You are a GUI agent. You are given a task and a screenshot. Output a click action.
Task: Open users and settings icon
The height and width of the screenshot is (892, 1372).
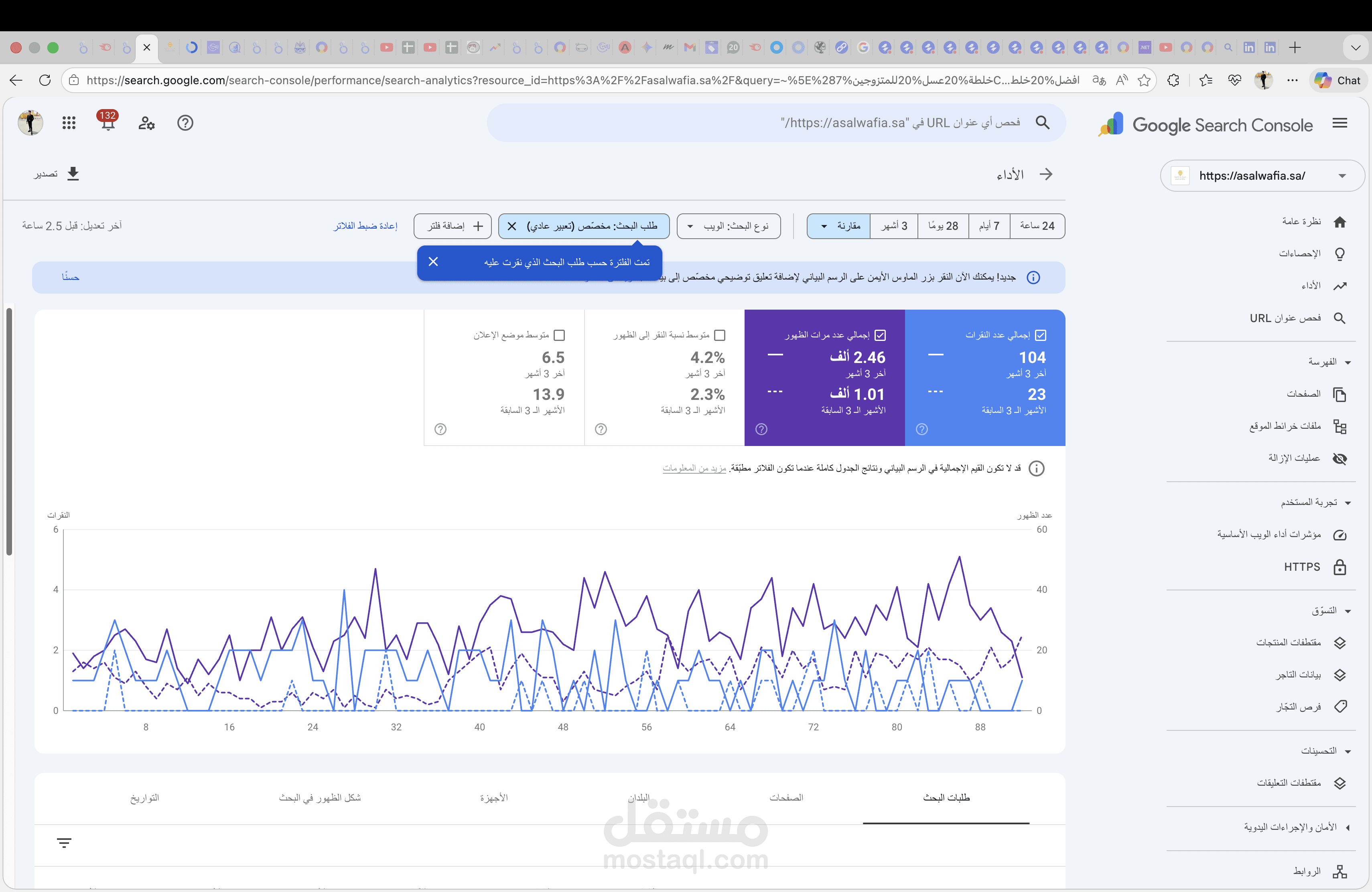pyautogui.click(x=146, y=123)
